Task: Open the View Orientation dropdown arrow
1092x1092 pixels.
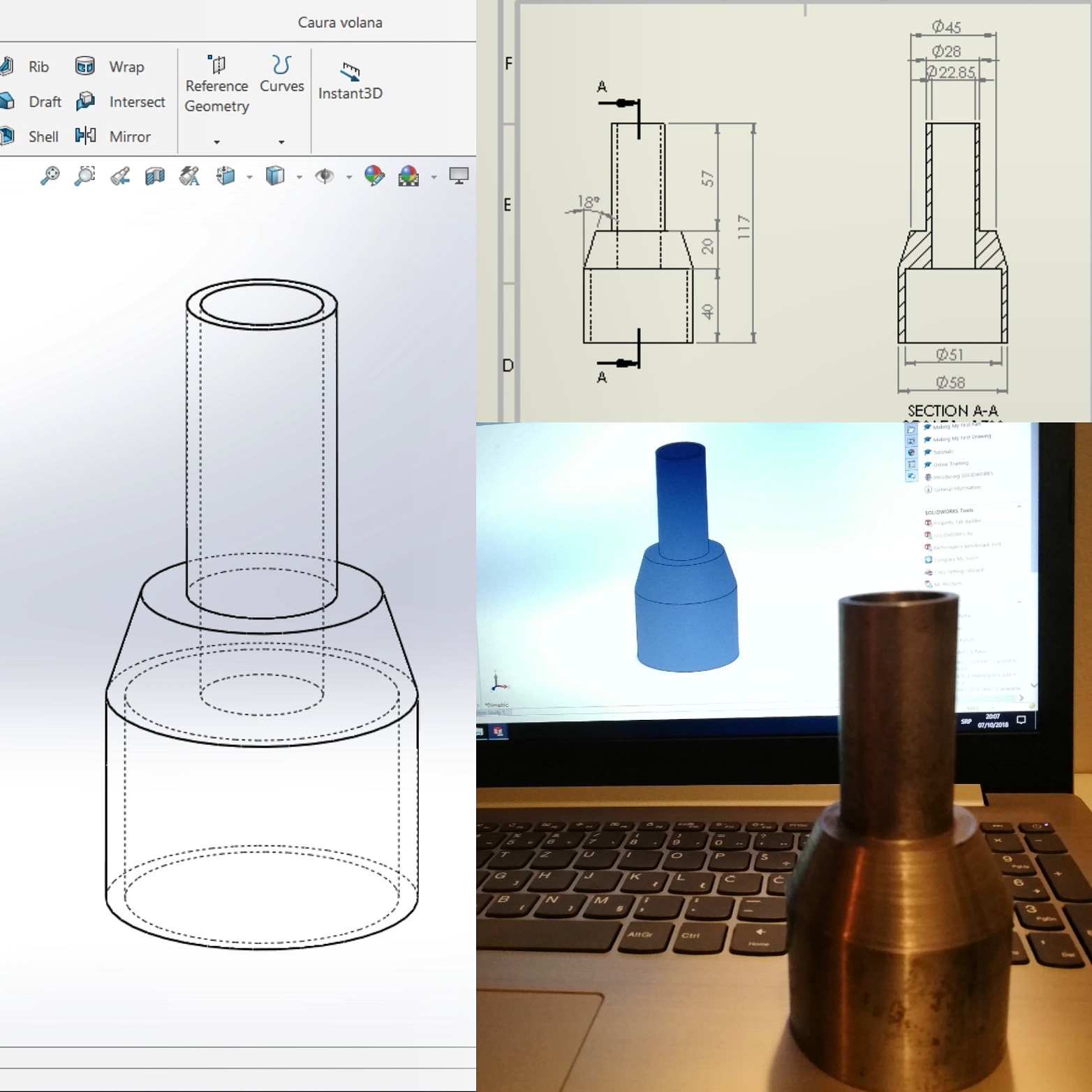Action: point(249,177)
